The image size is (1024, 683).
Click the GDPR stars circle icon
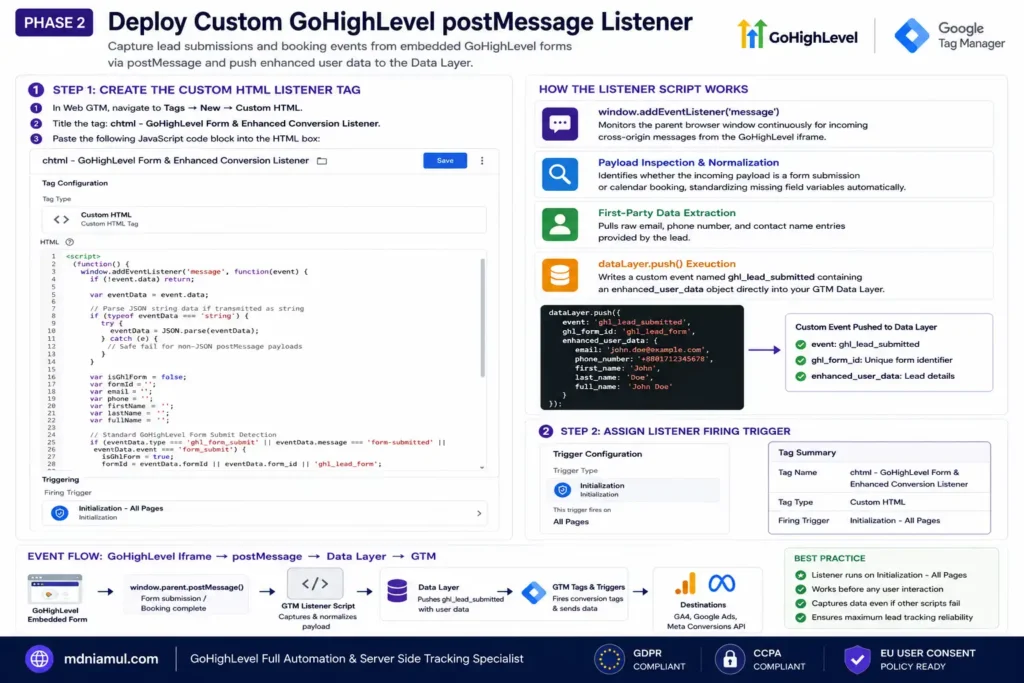609,659
